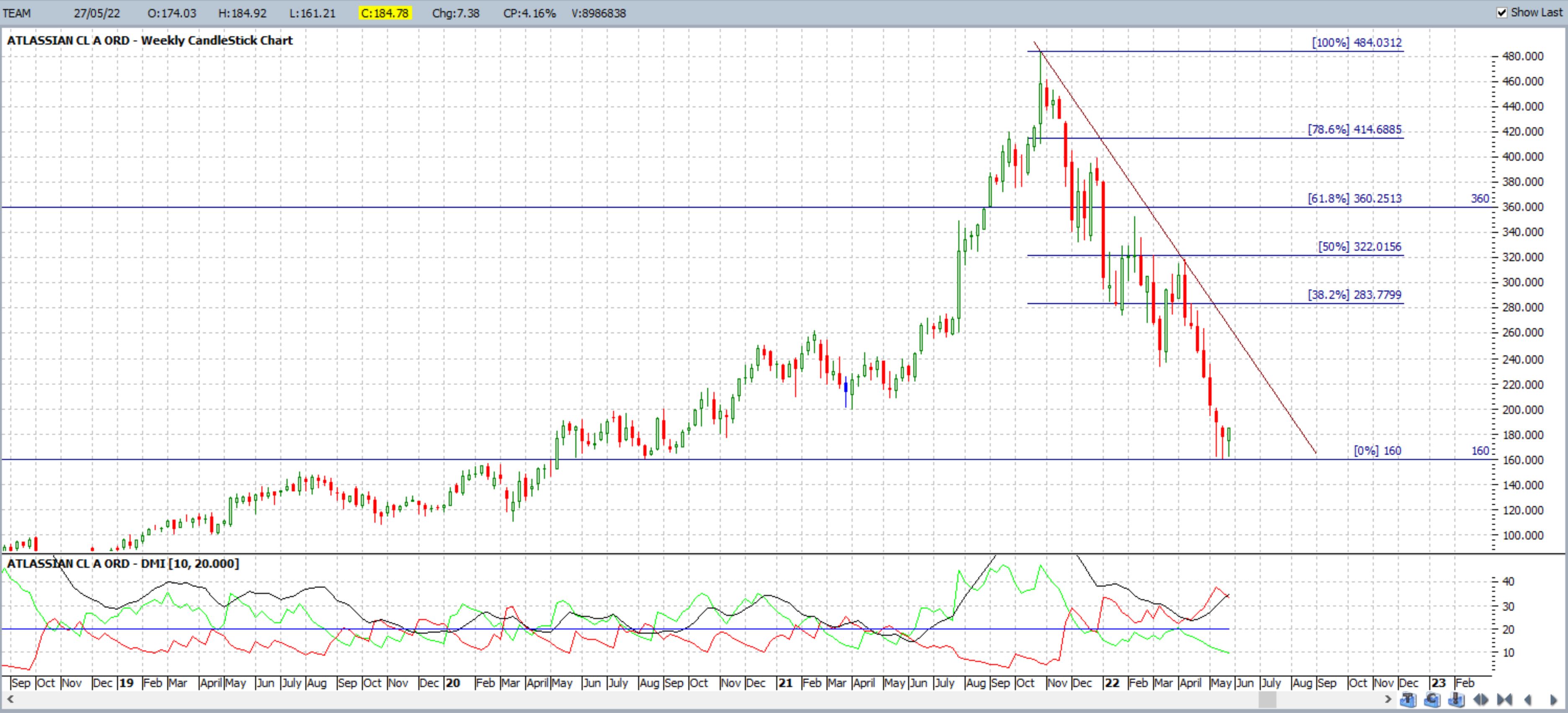Click the horizontal scrollbar thumb
1568x713 pixels.
[x=1267, y=700]
